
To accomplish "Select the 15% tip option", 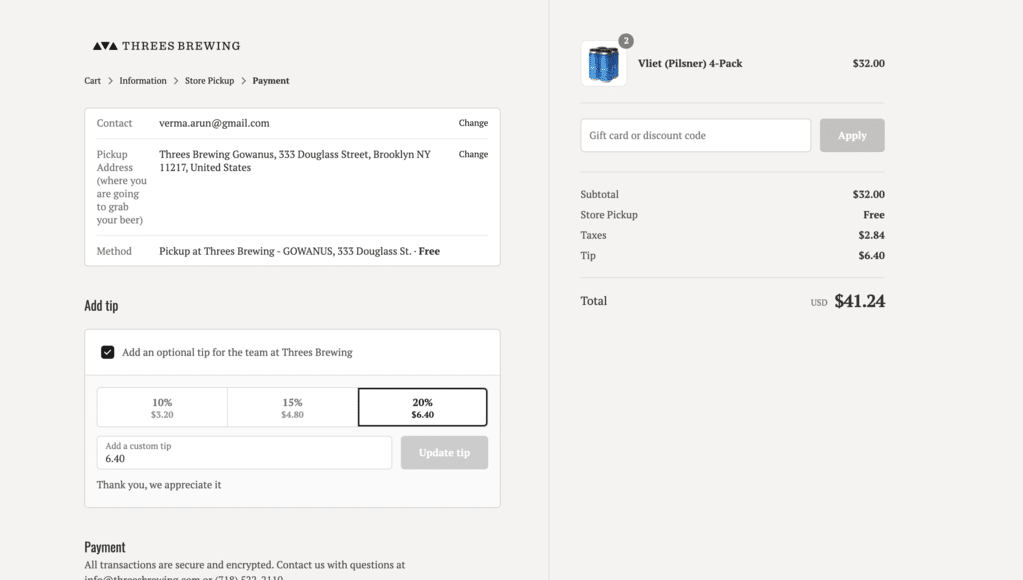I will point(292,407).
